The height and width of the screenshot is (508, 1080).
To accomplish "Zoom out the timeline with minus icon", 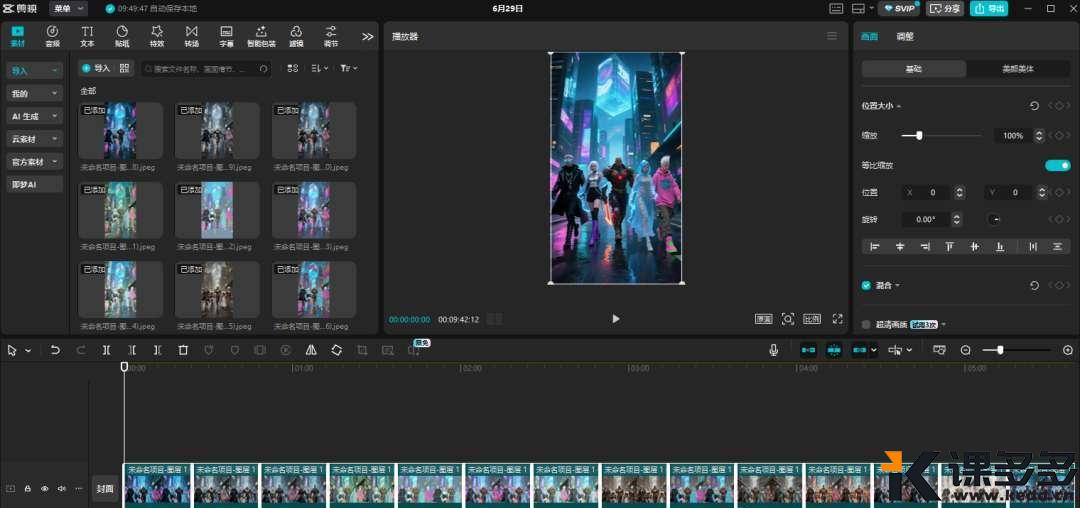I will tap(966, 350).
